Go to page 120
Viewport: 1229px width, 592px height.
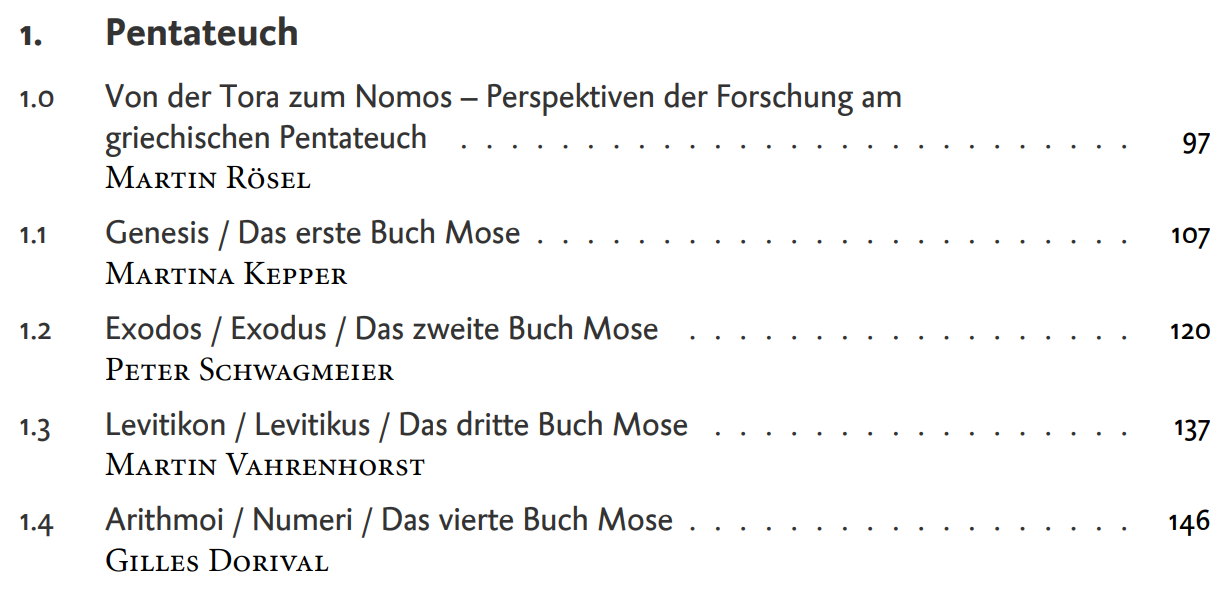tap(1189, 332)
